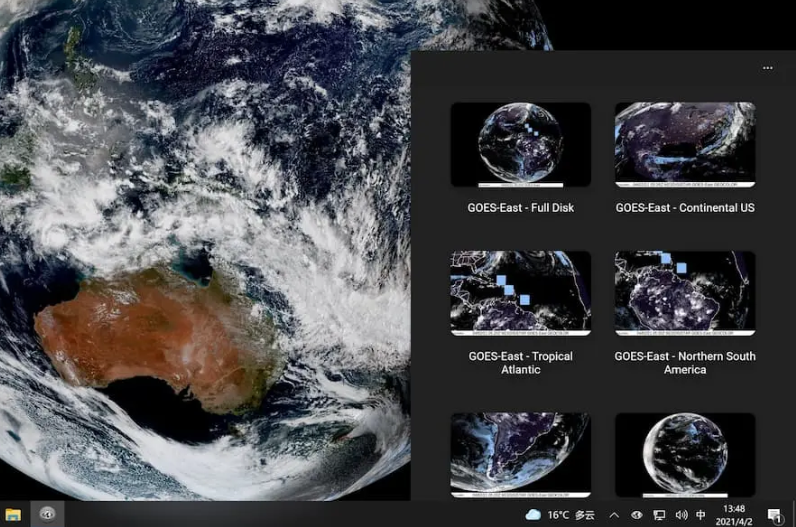Click the volume speaker icon

coord(681,514)
